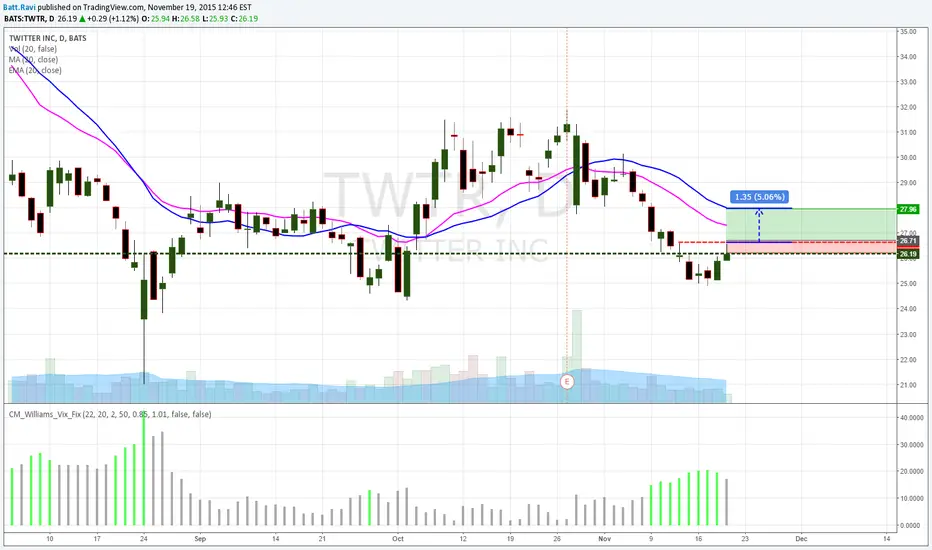Click the Sep label on time axis
The height and width of the screenshot is (550, 932).
pyautogui.click(x=200, y=539)
